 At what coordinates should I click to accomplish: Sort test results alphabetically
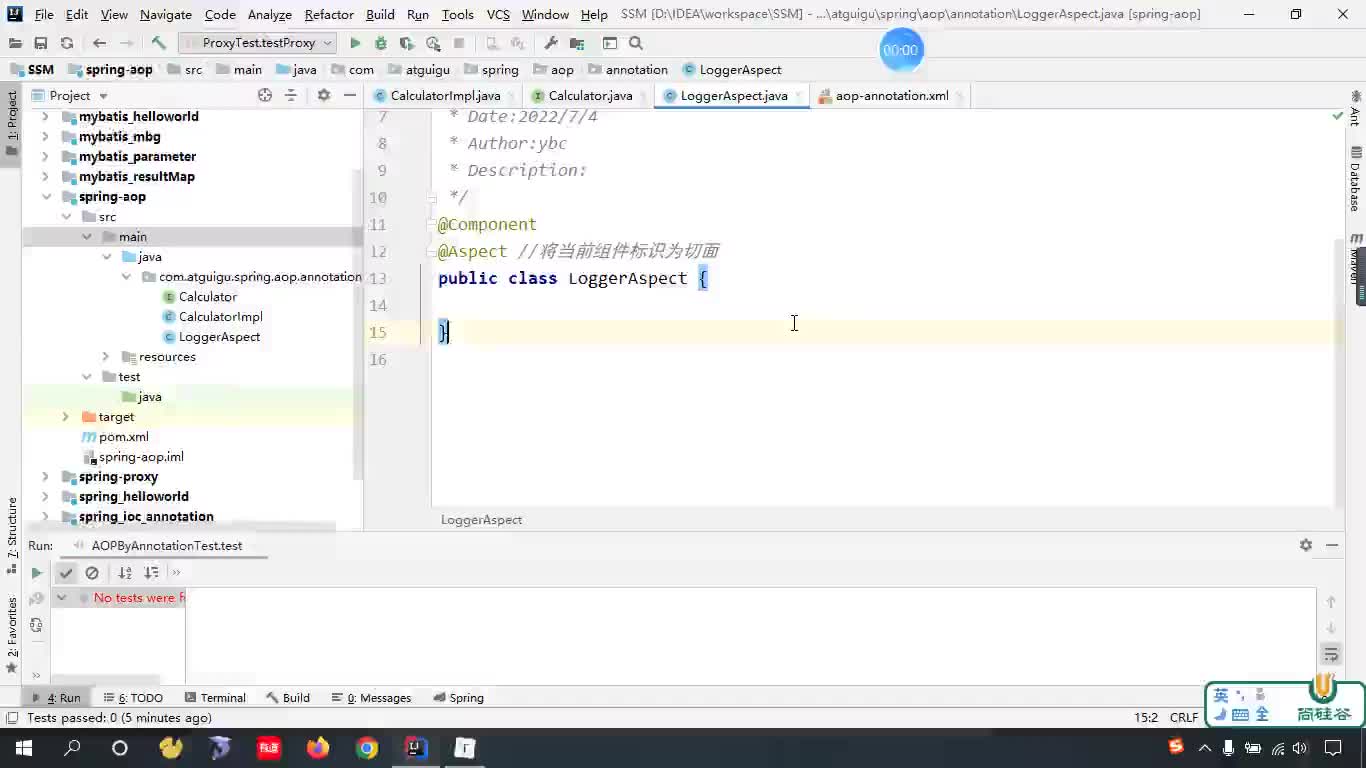pos(125,573)
